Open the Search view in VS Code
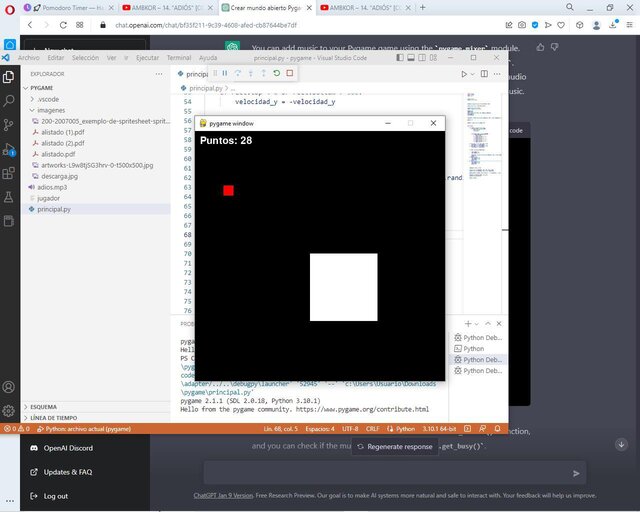Viewport: 640px width, 512px height. pos(8,101)
